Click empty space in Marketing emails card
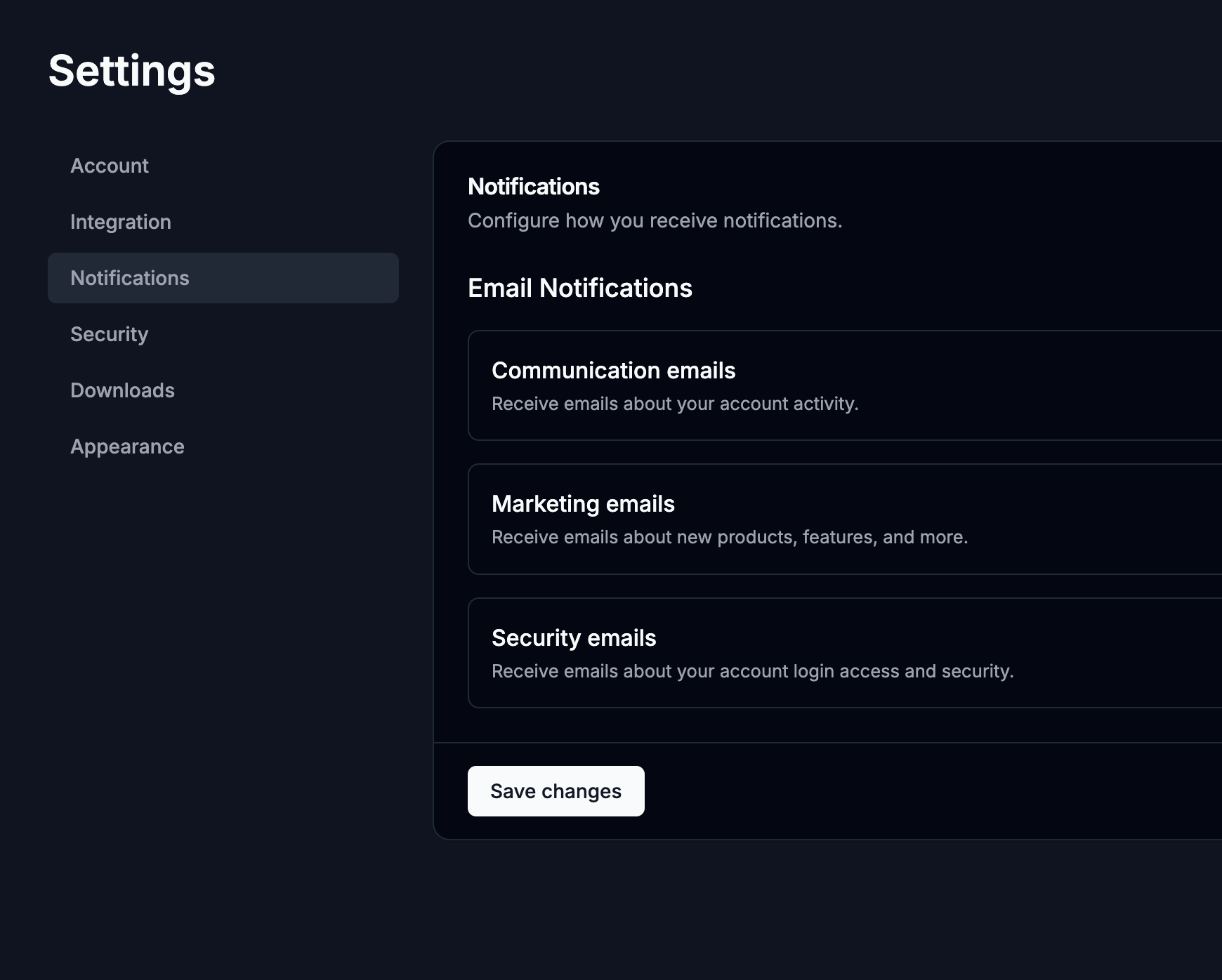Image resolution: width=1222 pixels, height=980 pixels. 1089,519
